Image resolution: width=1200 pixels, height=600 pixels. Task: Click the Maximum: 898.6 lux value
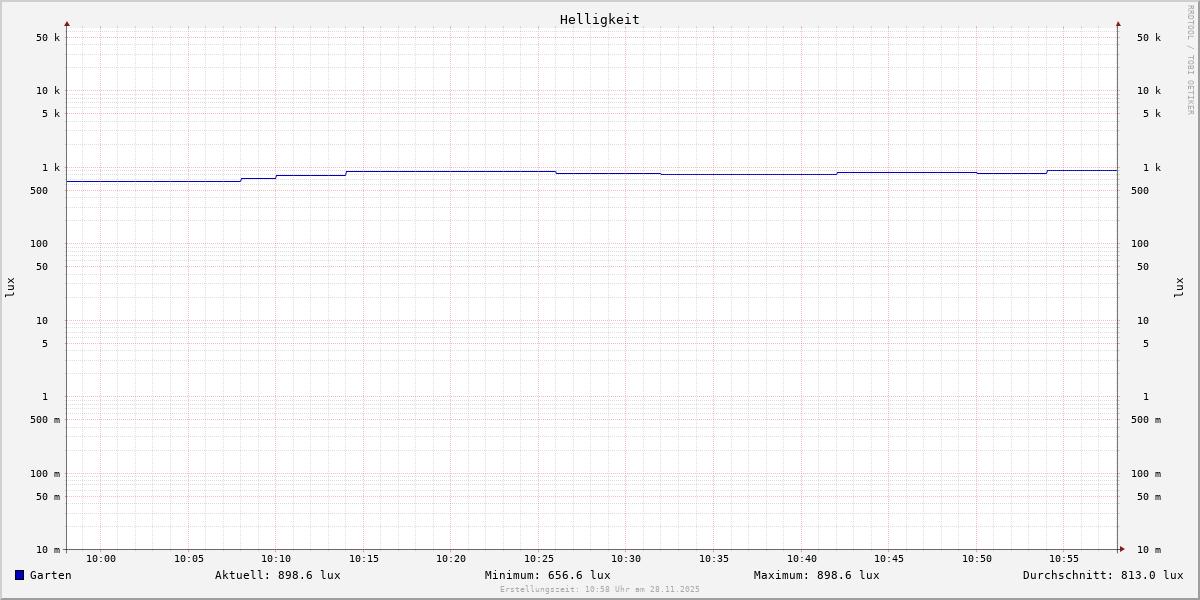[817, 575]
